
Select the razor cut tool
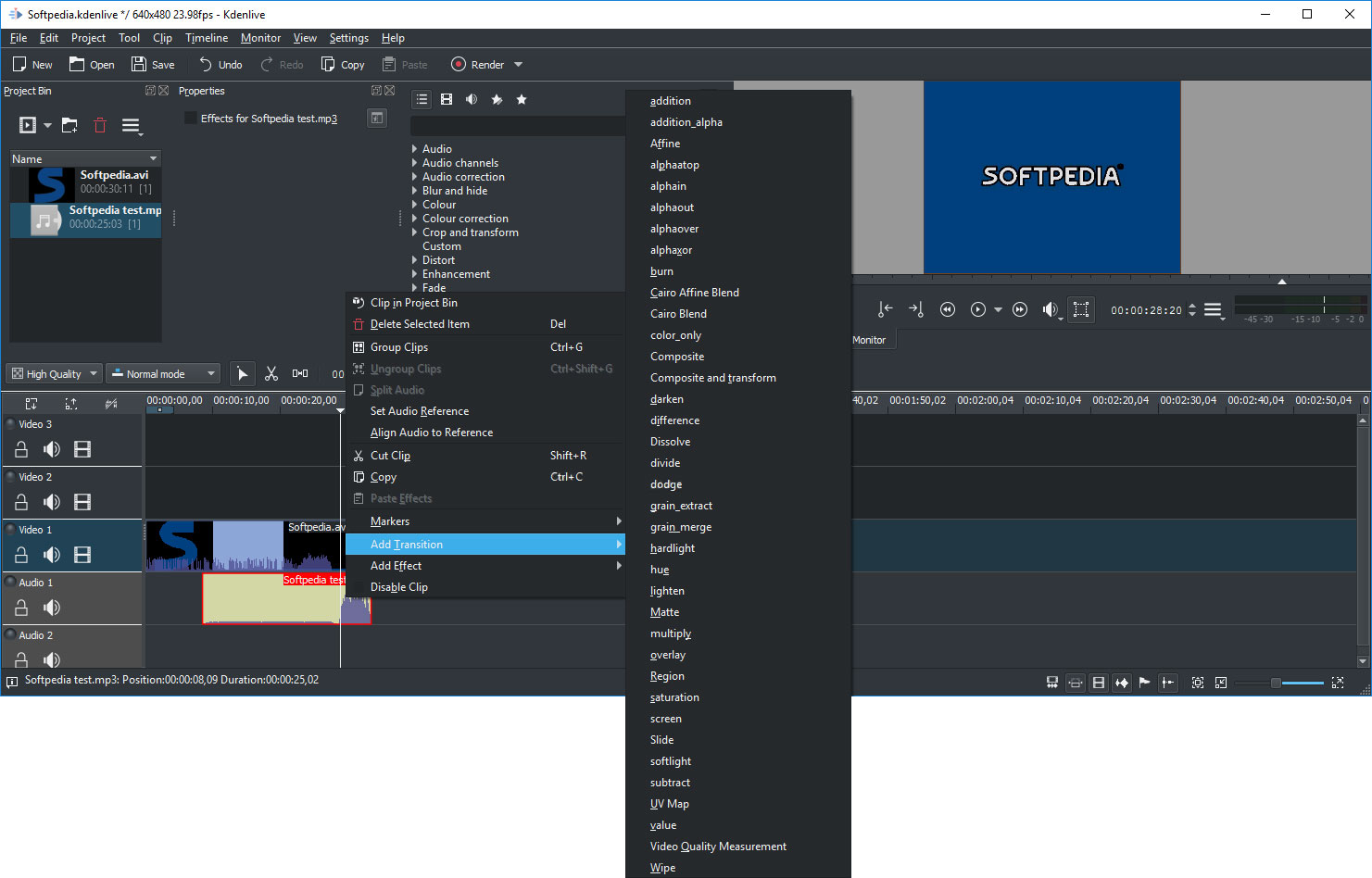coord(271,373)
